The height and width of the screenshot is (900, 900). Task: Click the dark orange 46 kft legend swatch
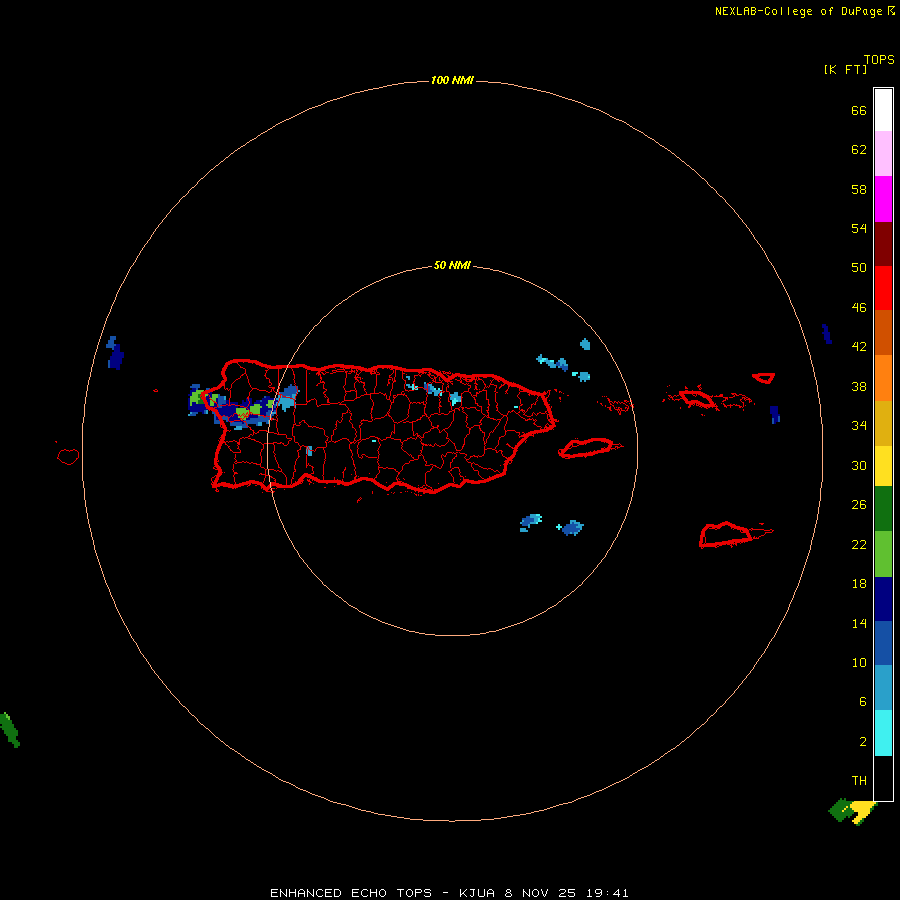click(883, 332)
